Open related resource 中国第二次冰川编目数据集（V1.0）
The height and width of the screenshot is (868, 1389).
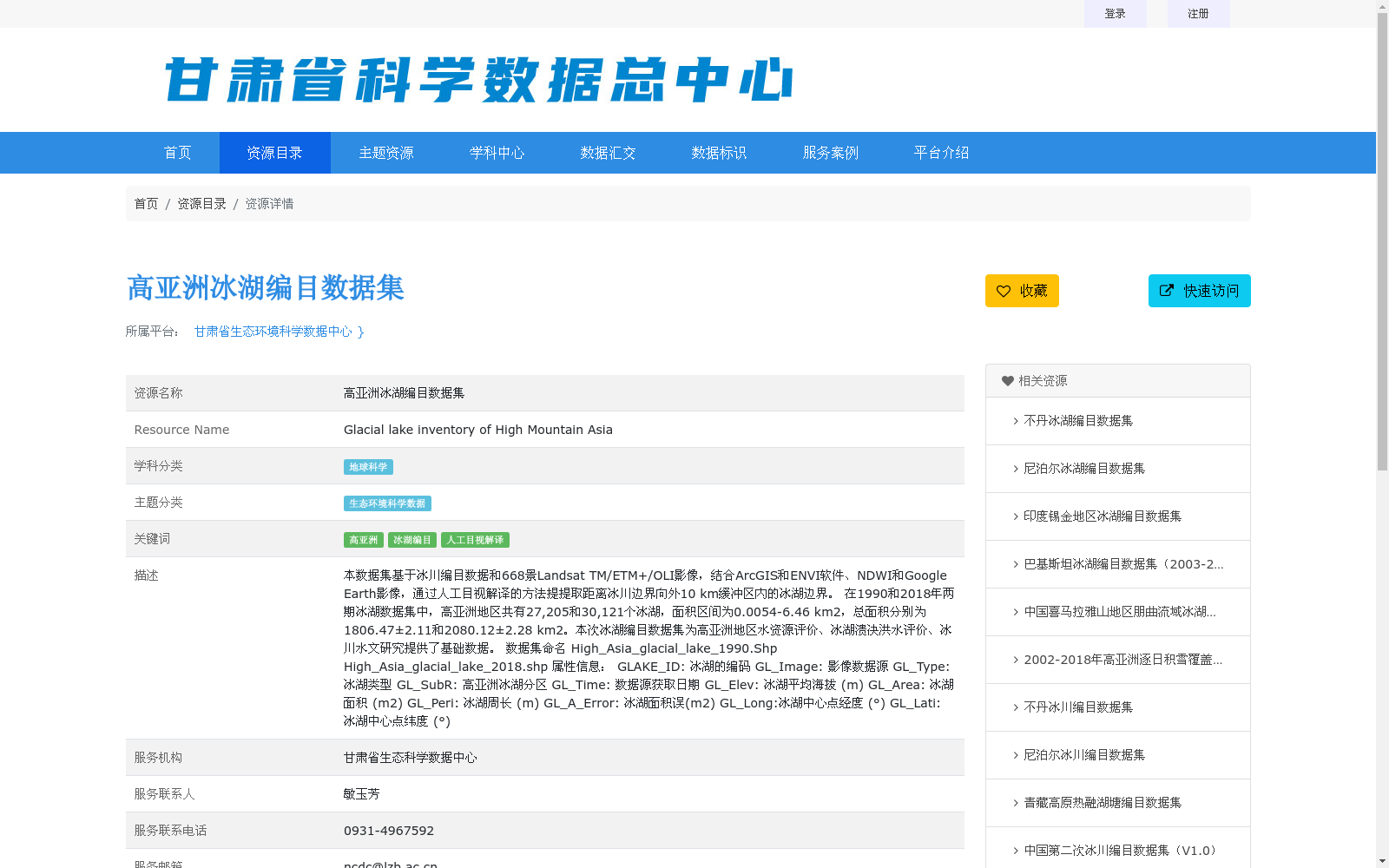1122,851
